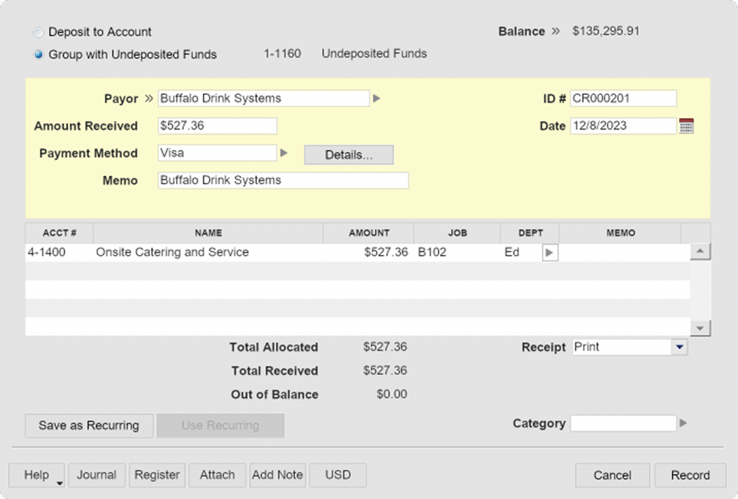Click Save as Recurring button
Viewport: 738px width, 499px height.
point(89,425)
